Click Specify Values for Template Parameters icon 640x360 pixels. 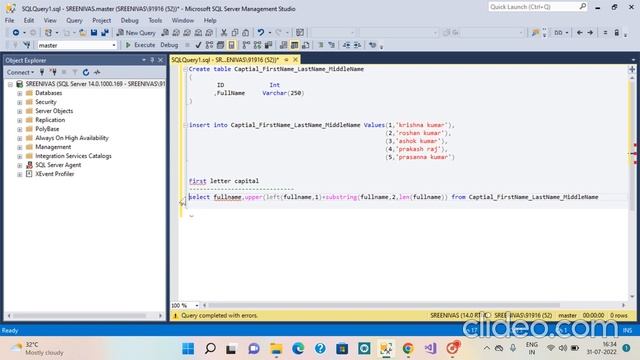372,45
